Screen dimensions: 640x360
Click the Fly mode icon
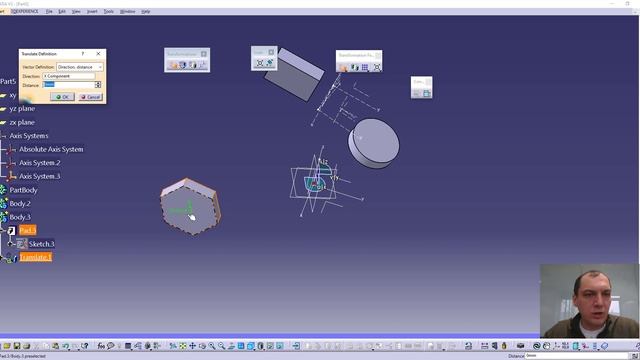coord(173,346)
